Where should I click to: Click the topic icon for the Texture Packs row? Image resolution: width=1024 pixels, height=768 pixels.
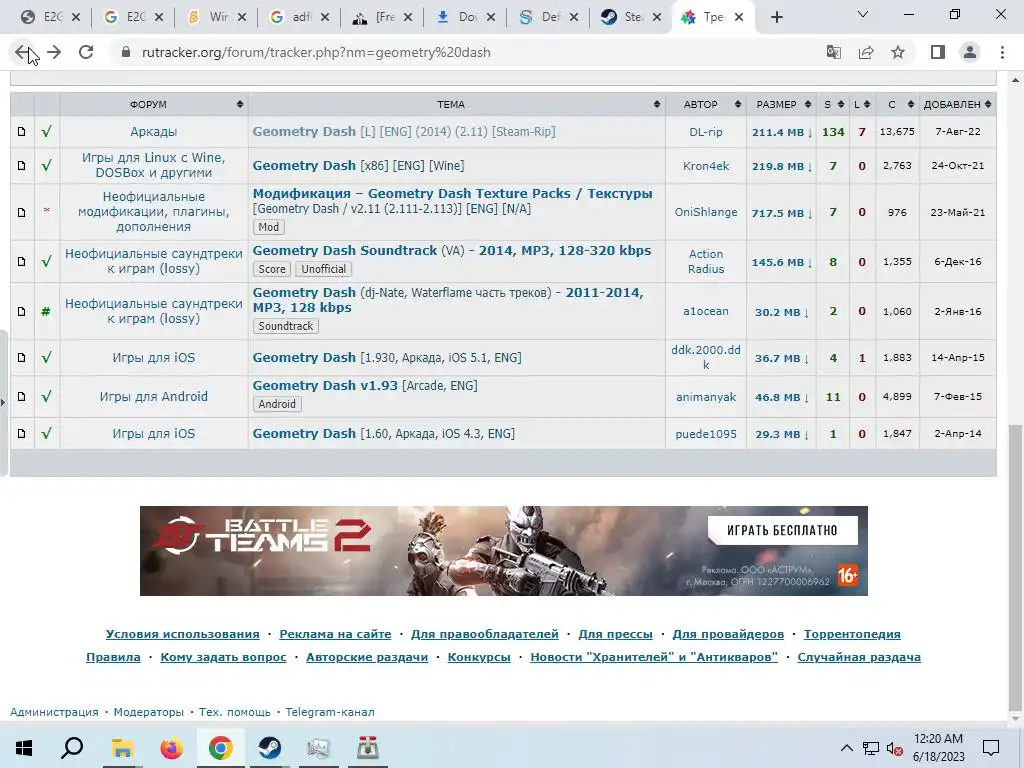[22, 212]
